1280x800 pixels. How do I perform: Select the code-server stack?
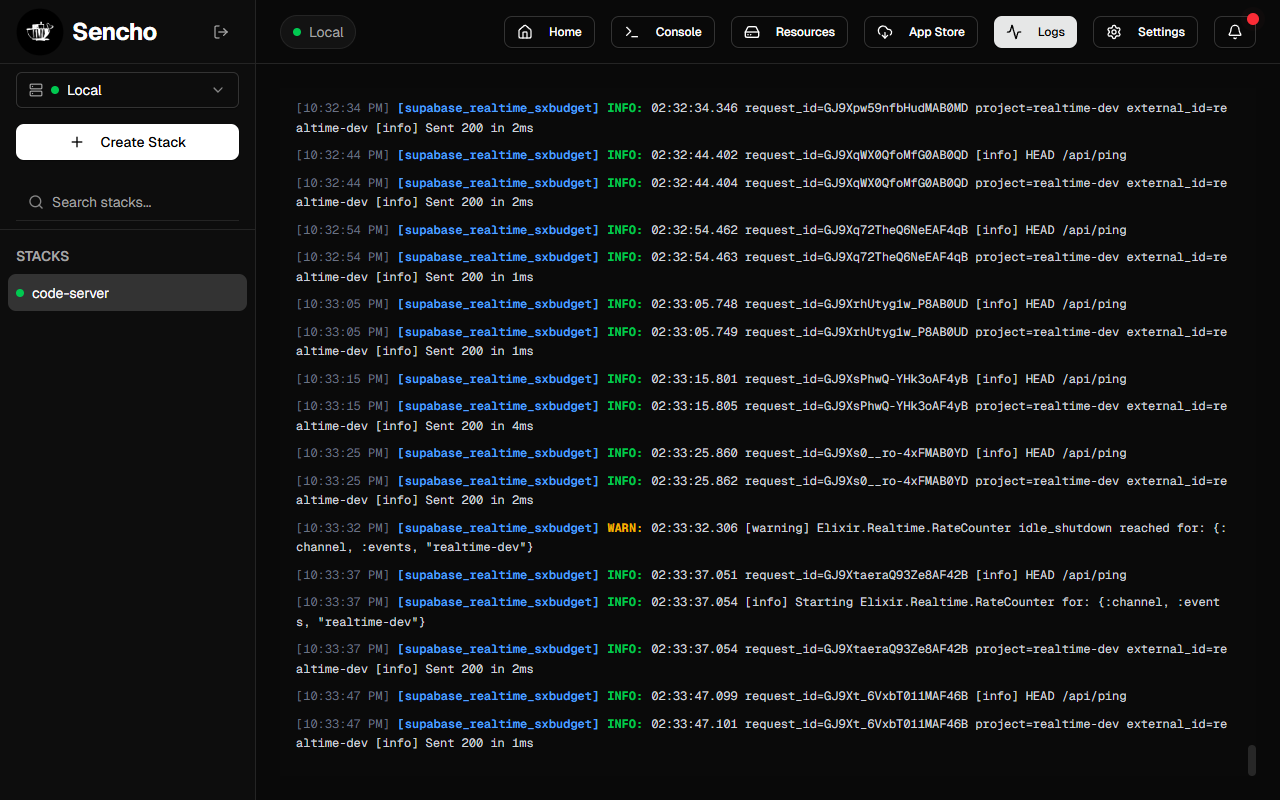tap(127, 293)
